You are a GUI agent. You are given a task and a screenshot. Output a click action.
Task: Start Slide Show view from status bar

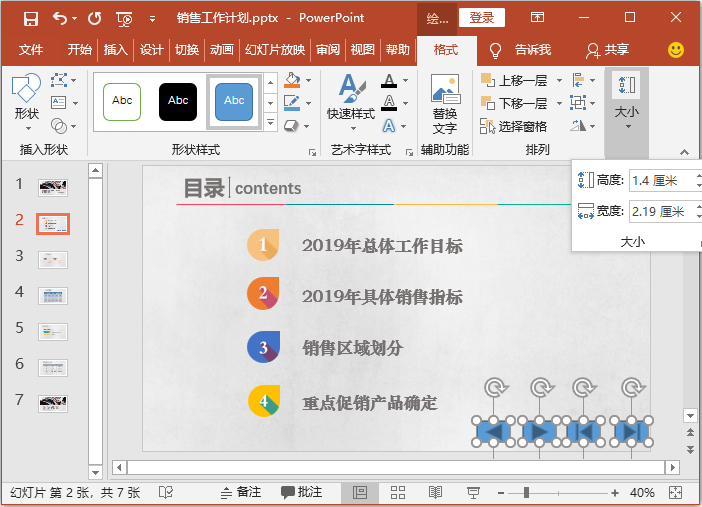[x=473, y=493]
